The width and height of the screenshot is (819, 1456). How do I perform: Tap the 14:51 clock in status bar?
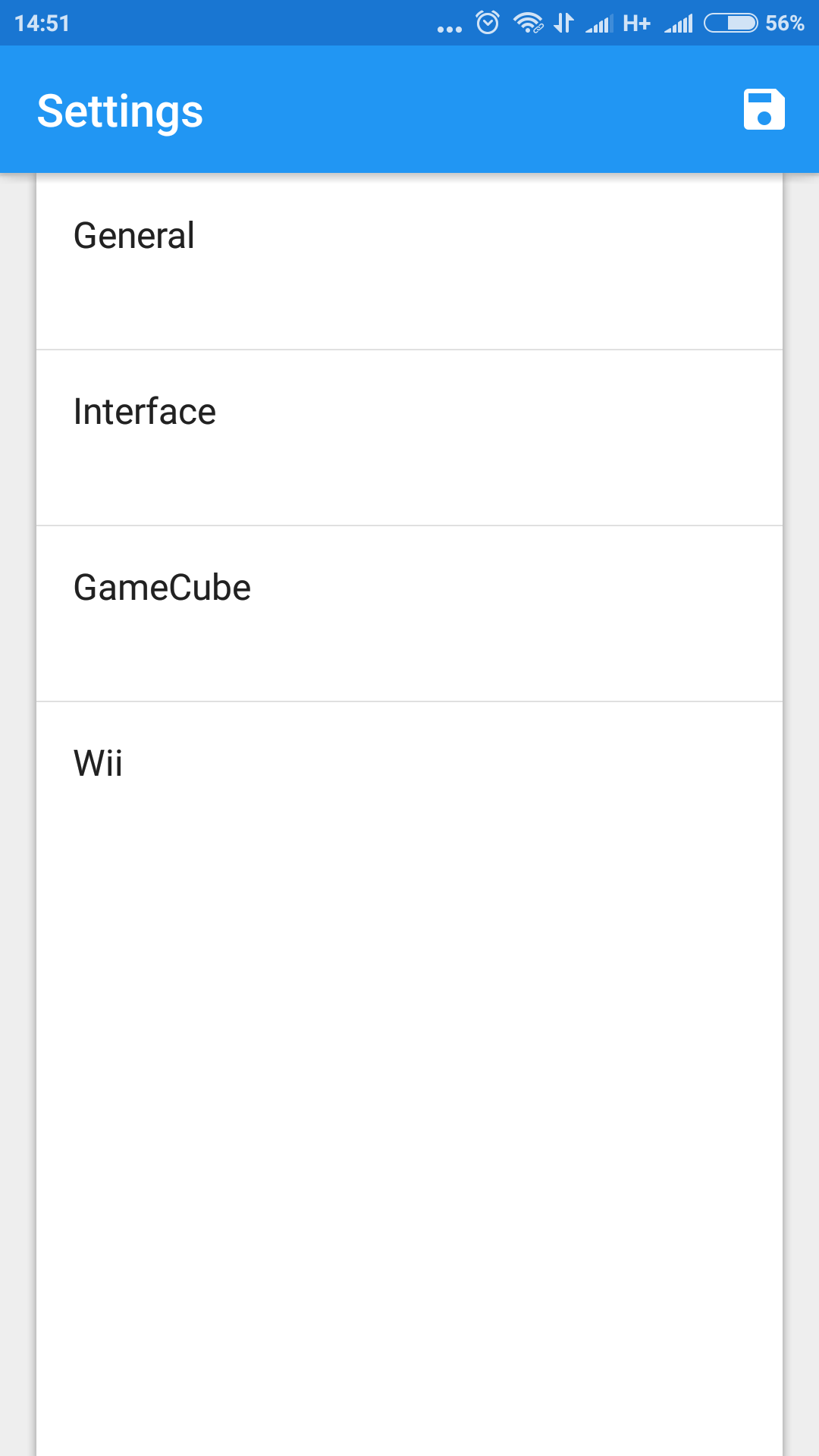[42, 24]
